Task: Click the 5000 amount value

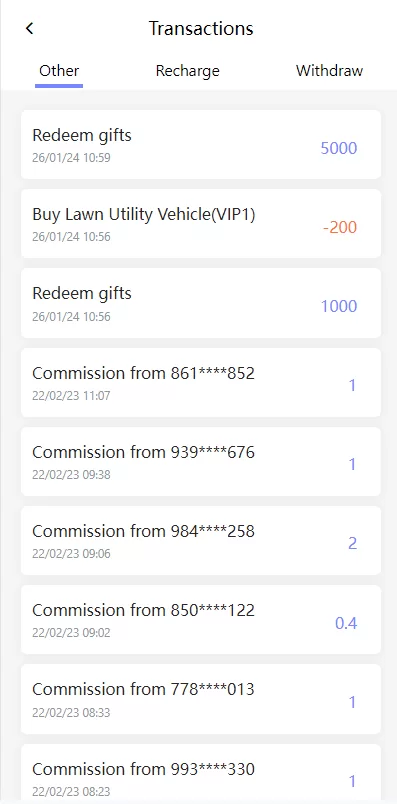Action: [339, 148]
